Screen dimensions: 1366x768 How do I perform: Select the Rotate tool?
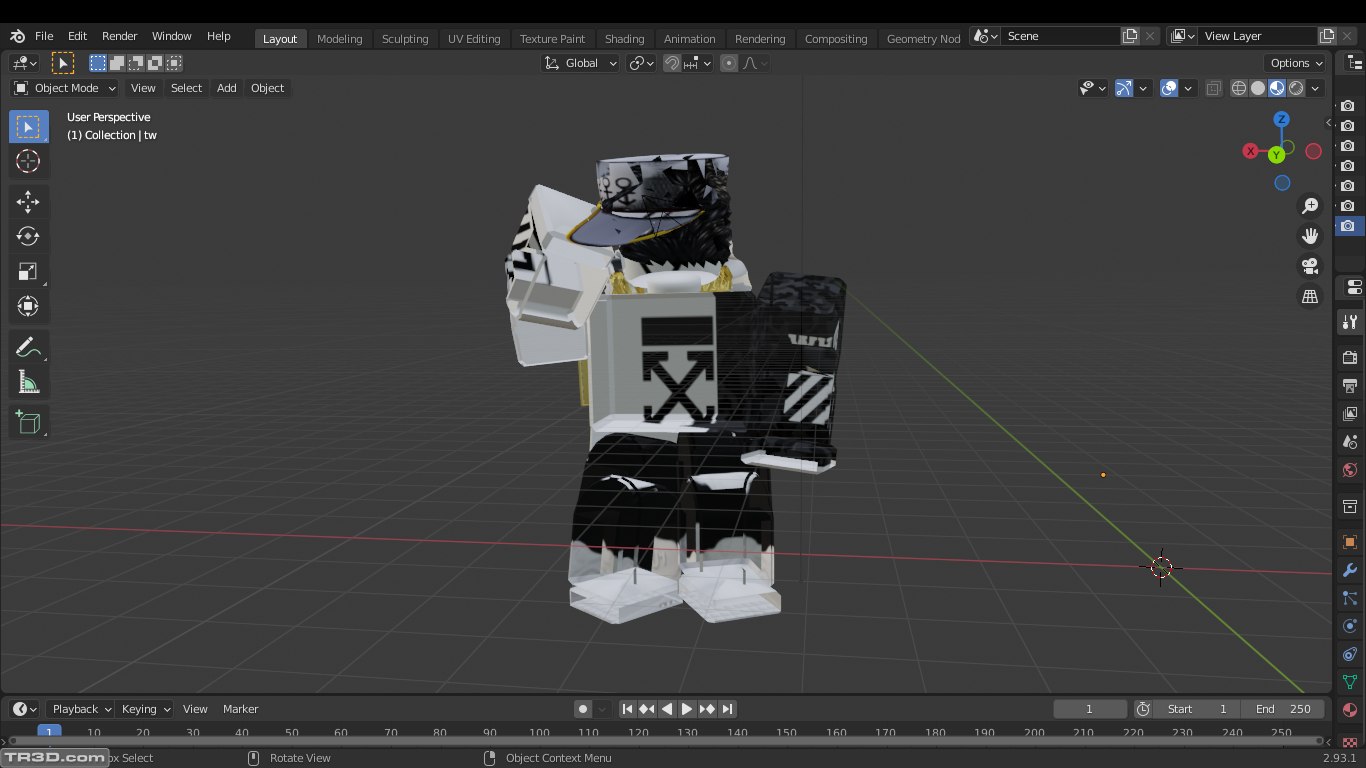(x=28, y=236)
